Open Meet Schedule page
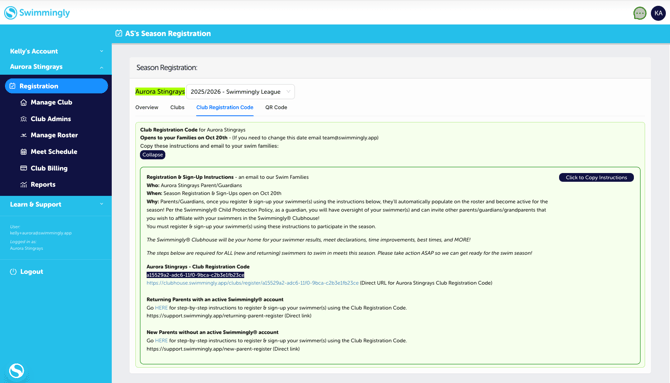Screen dimensions: 670x383 tap(54, 152)
